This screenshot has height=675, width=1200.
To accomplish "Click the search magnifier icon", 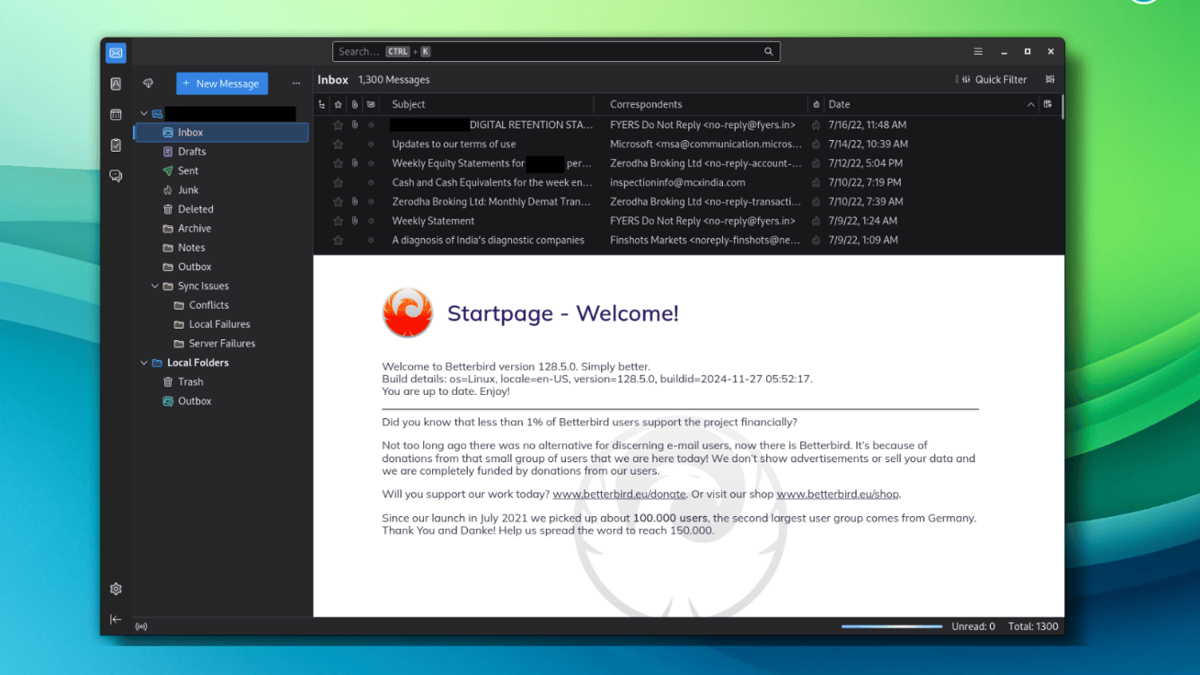I will [x=768, y=52].
